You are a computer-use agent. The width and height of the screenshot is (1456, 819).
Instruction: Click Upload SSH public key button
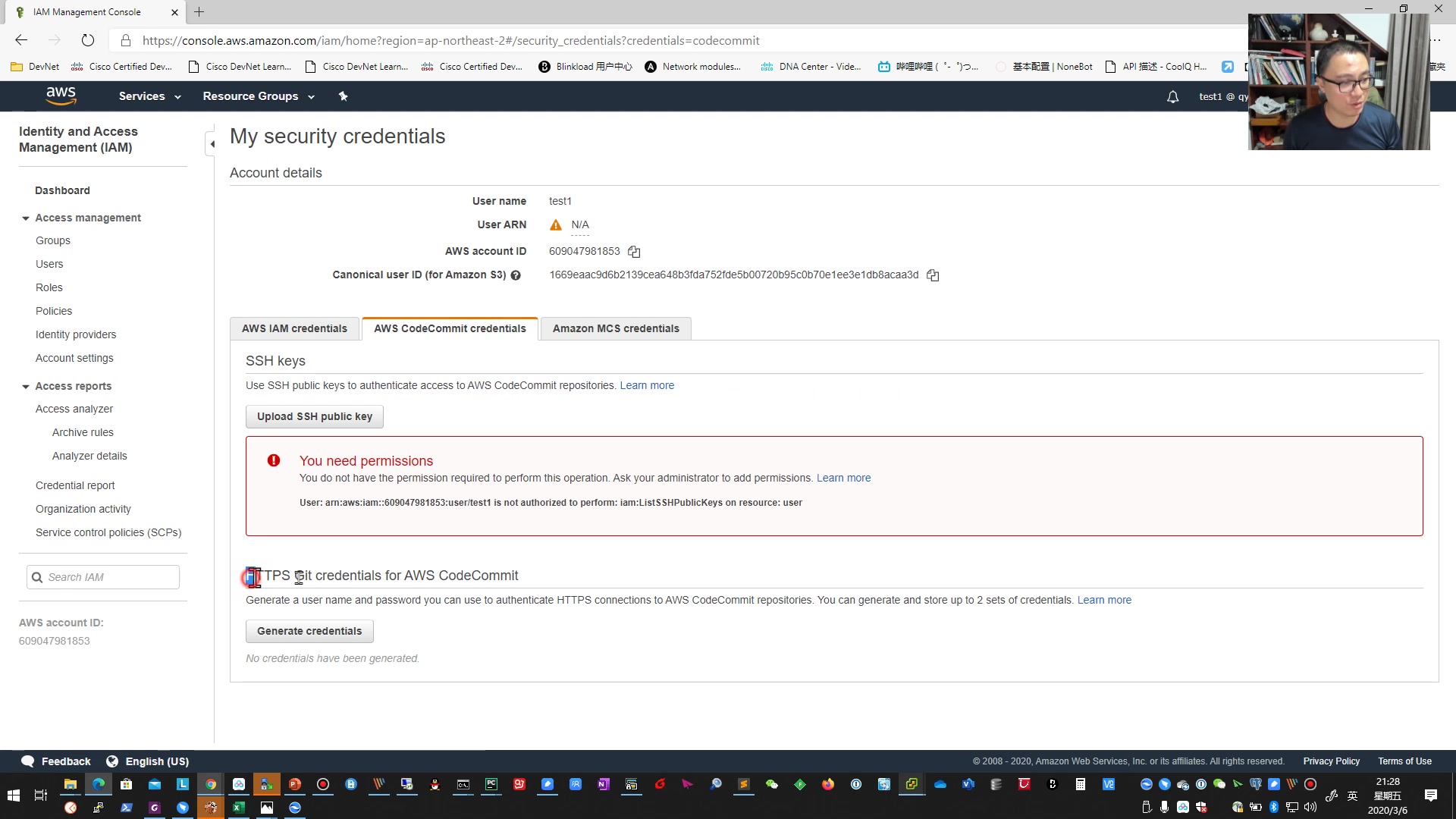pyautogui.click(x=315, y=416)
